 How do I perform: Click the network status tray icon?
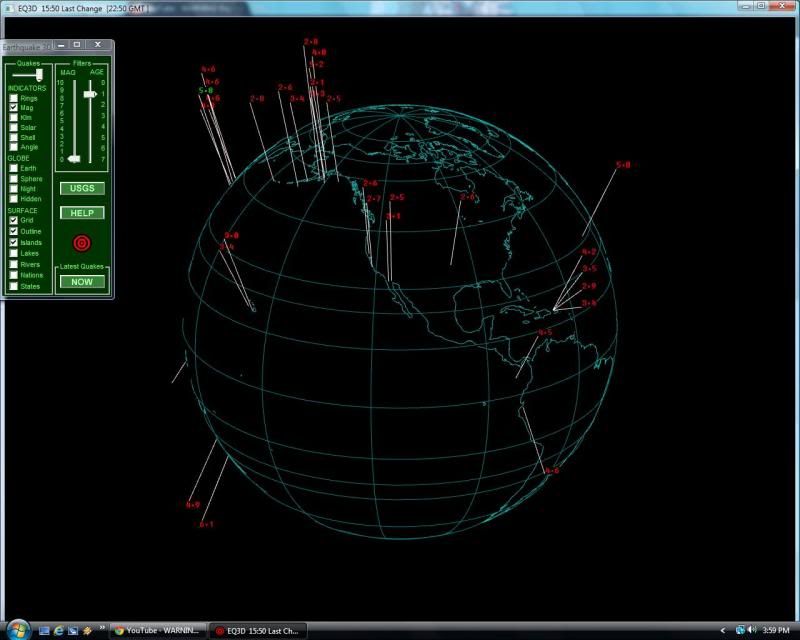click(740, 630)
